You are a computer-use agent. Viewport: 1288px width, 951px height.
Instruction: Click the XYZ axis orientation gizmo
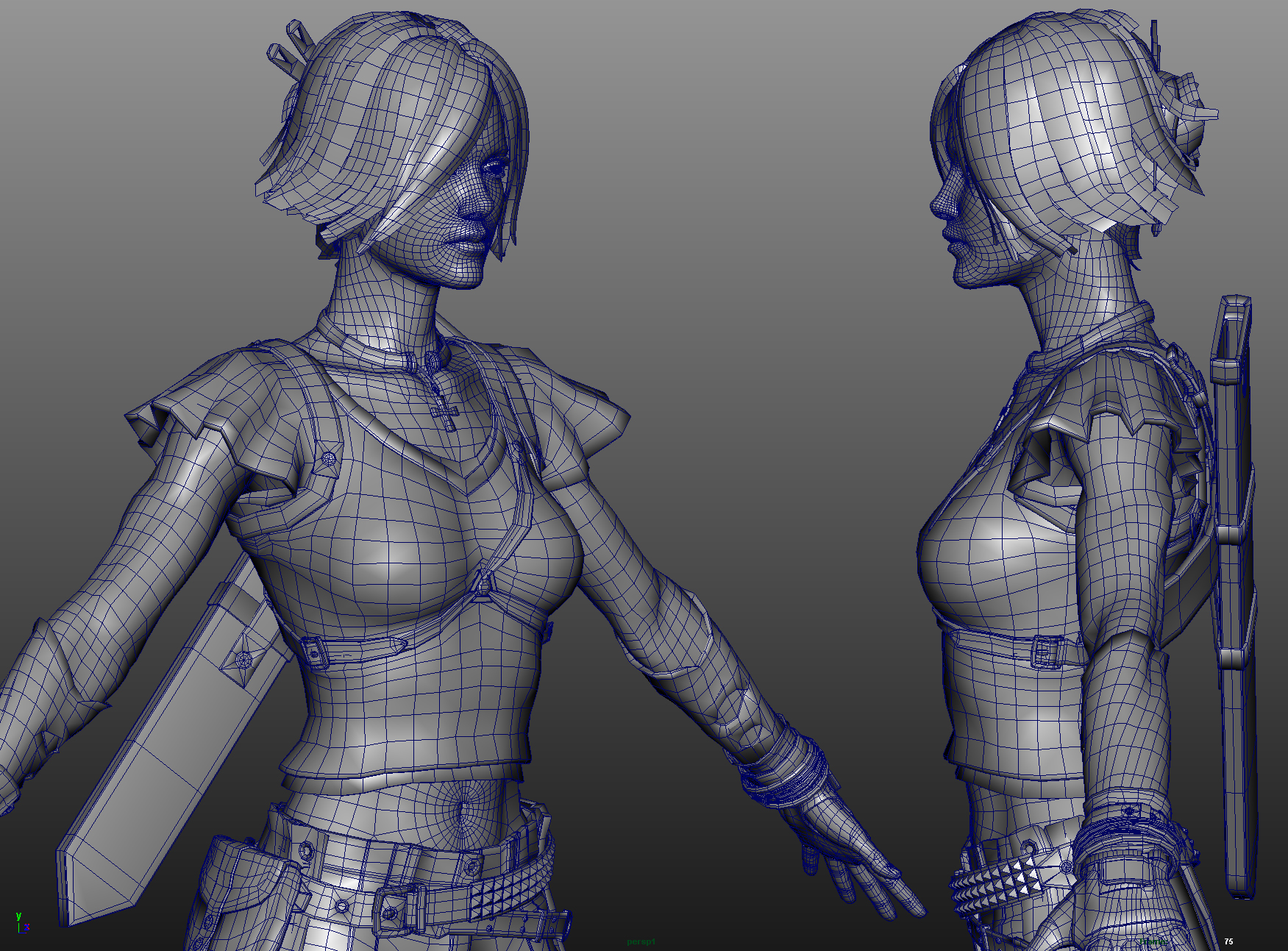click(x=21, y=923)
